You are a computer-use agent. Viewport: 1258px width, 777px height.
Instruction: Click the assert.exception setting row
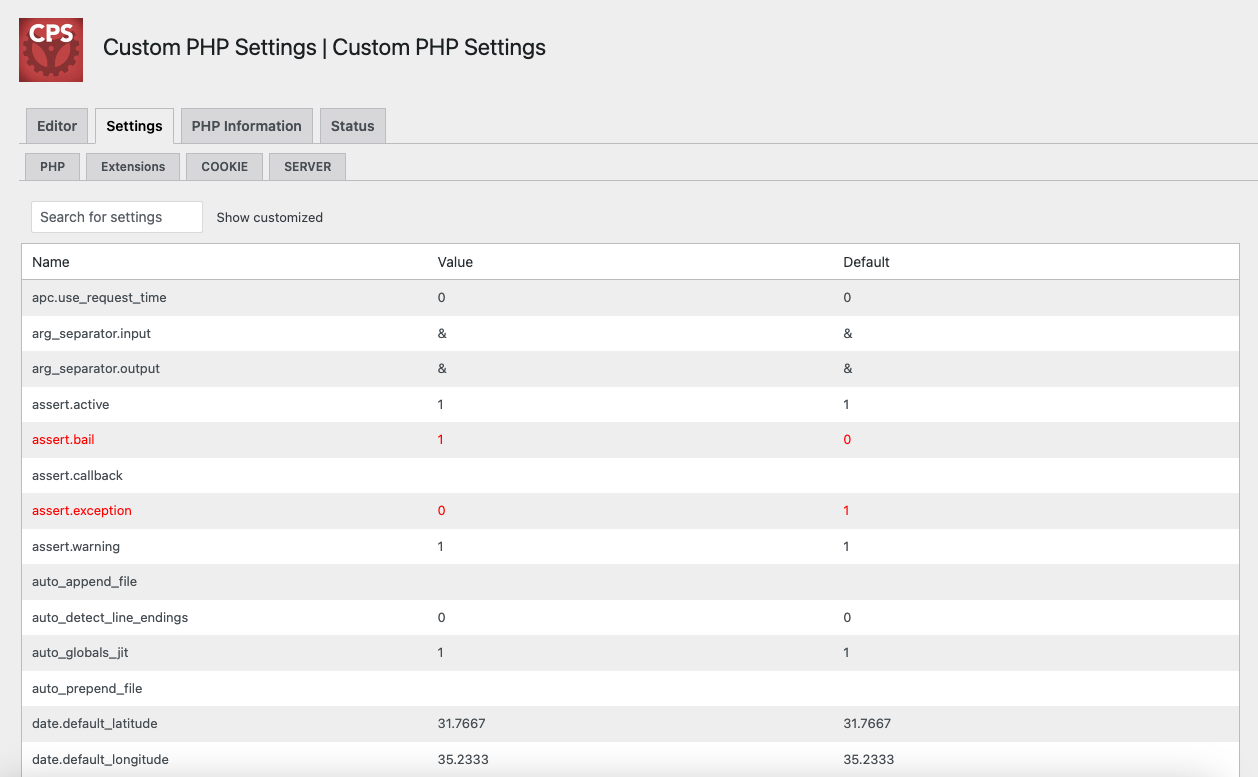point(82,510)
